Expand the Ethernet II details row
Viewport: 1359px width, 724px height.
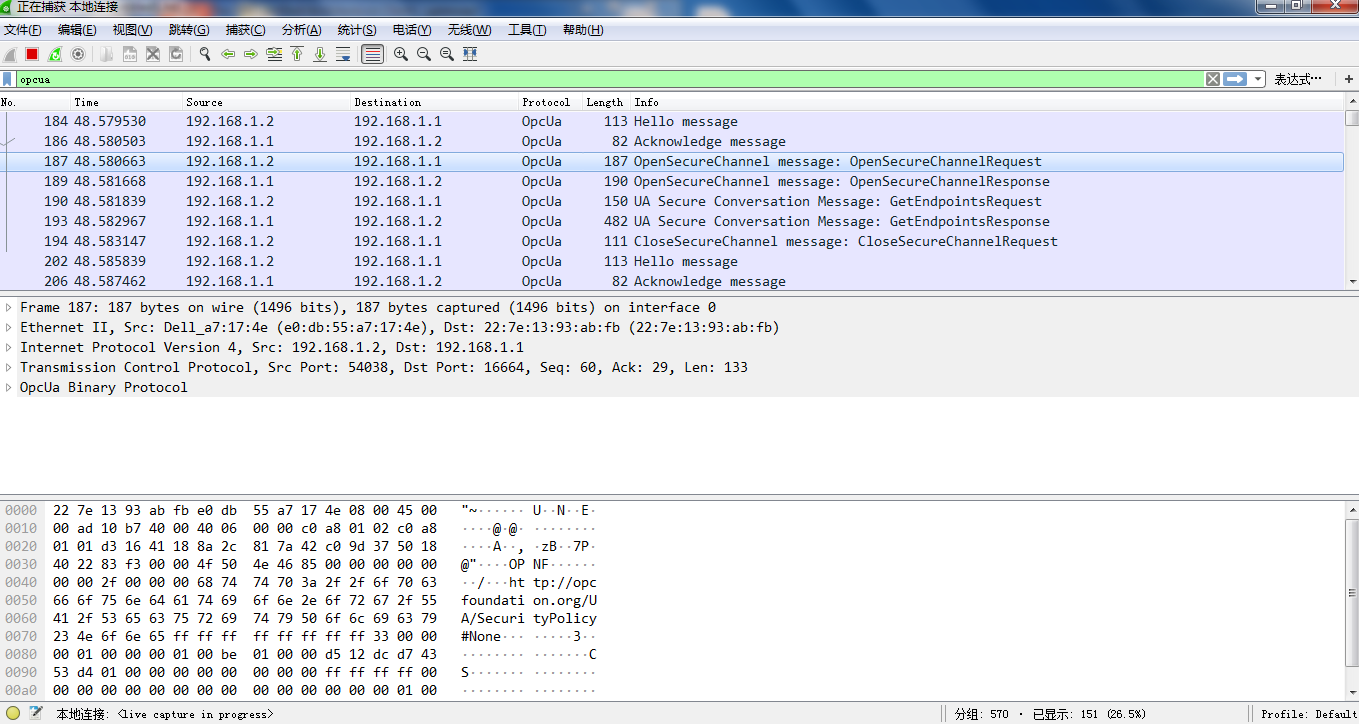9,327
